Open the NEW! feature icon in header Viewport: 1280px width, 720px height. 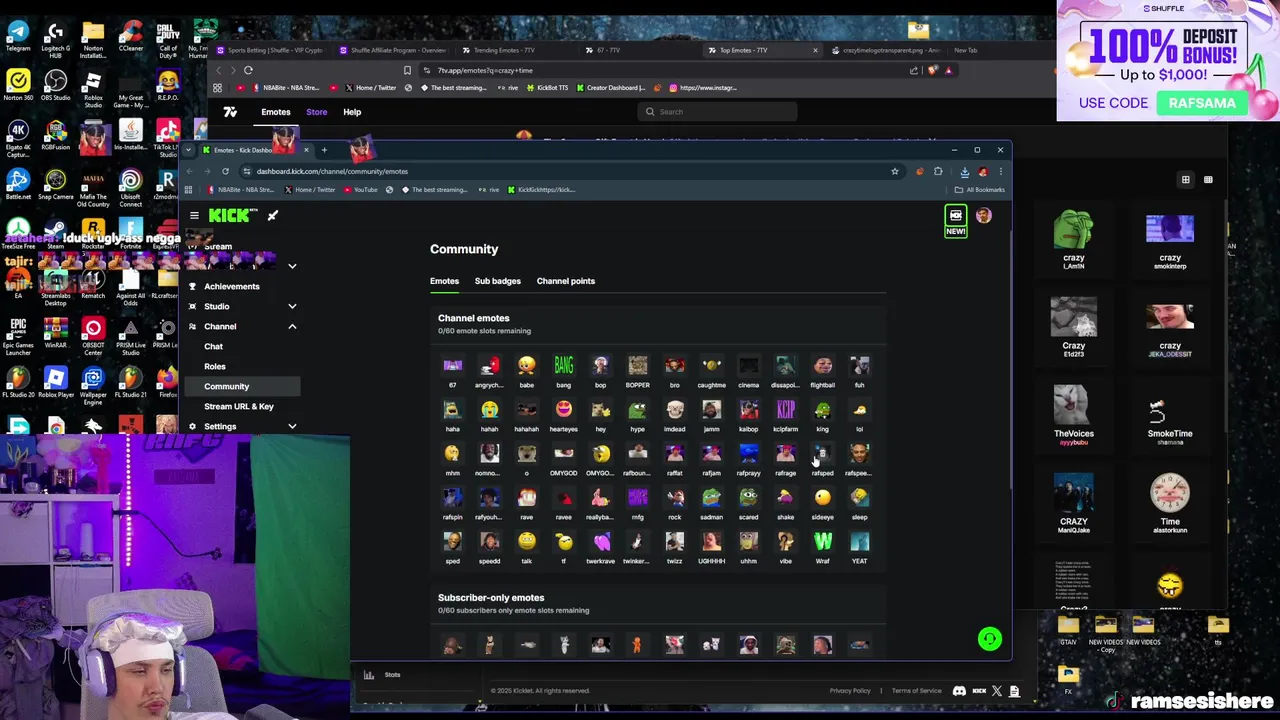point(956,221)
